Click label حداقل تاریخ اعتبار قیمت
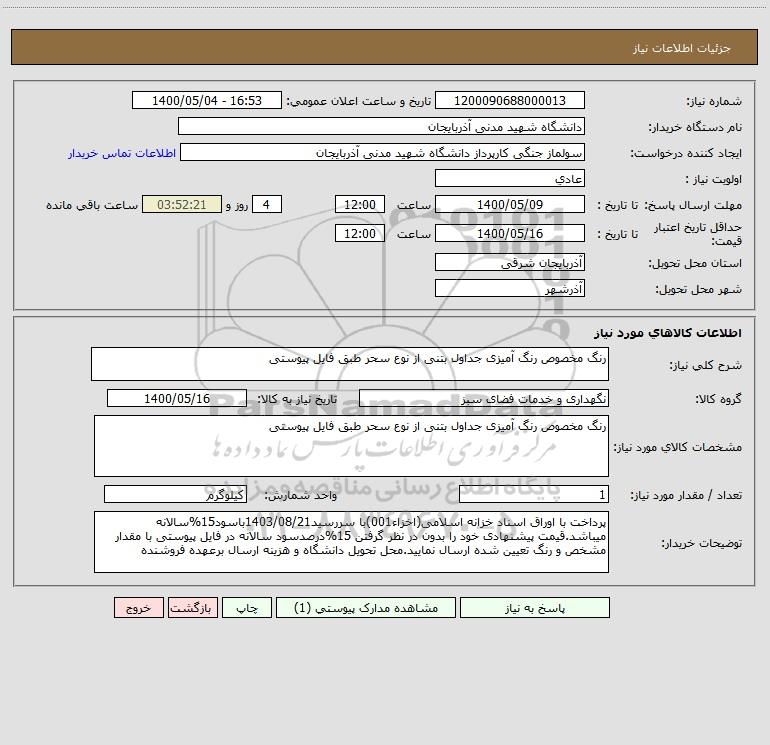Screen dimensions: 770x745 tap(698, 234)
